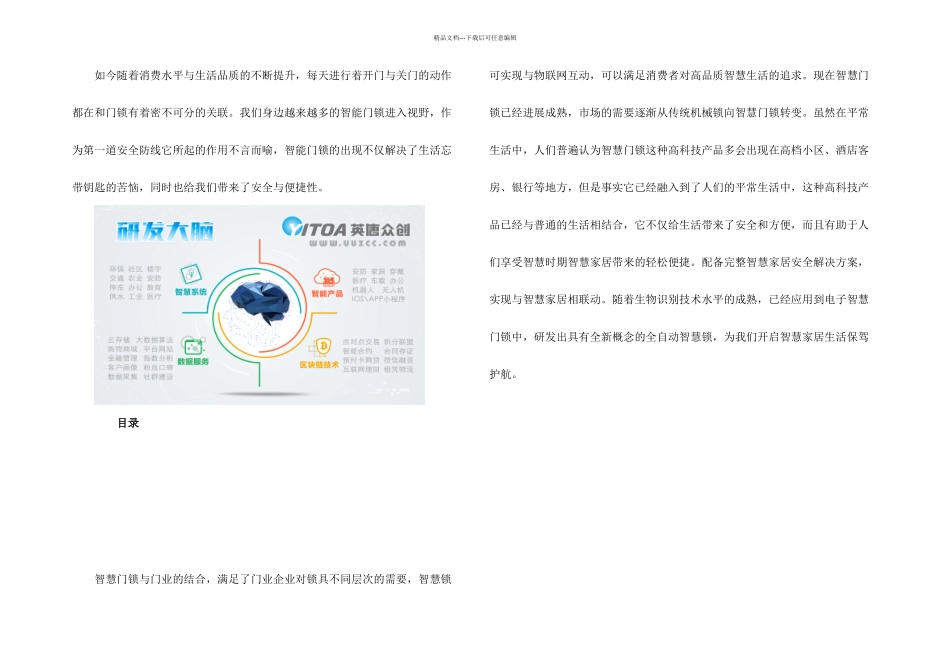Click the 区块链技术 label
Image resolution: width=950 pixels, height=672 pixels.
point(319,365)
